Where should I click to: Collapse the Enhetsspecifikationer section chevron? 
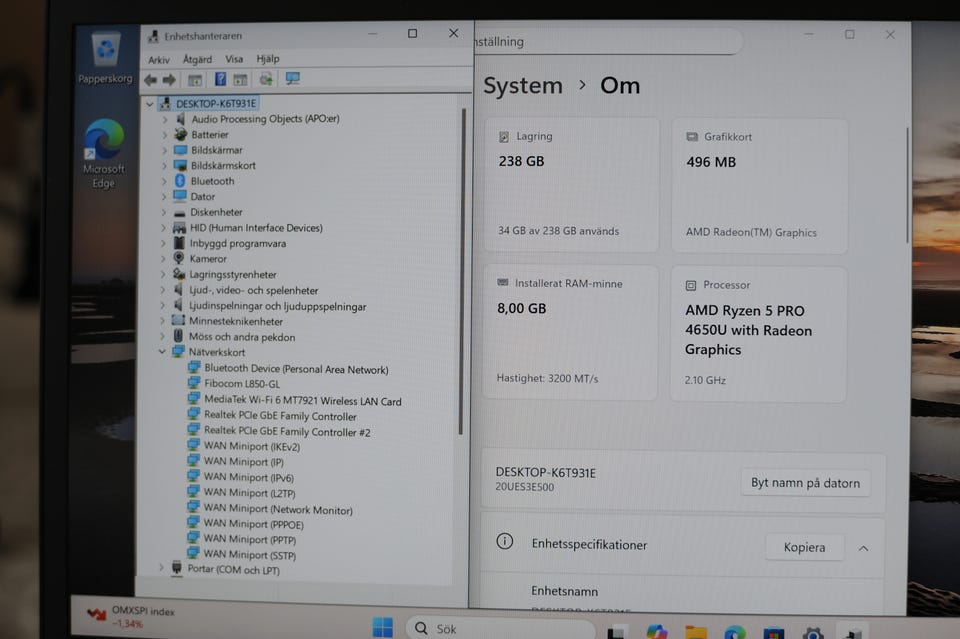click(863, 548)
